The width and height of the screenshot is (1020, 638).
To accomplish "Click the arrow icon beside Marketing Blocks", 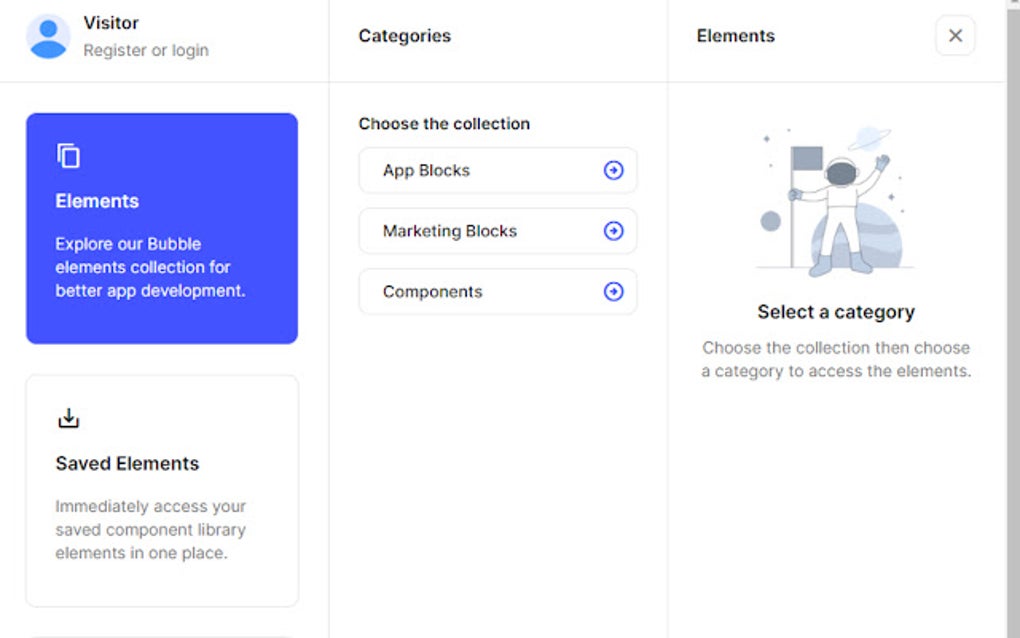I will (613, 231).
